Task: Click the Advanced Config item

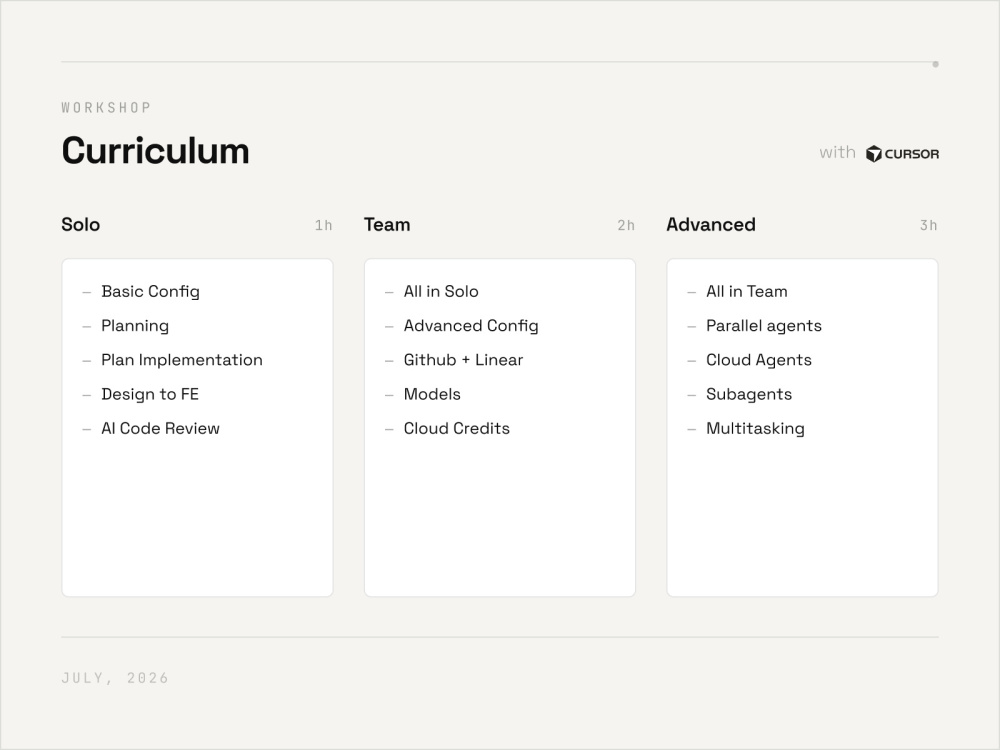Action: point(471,326)
